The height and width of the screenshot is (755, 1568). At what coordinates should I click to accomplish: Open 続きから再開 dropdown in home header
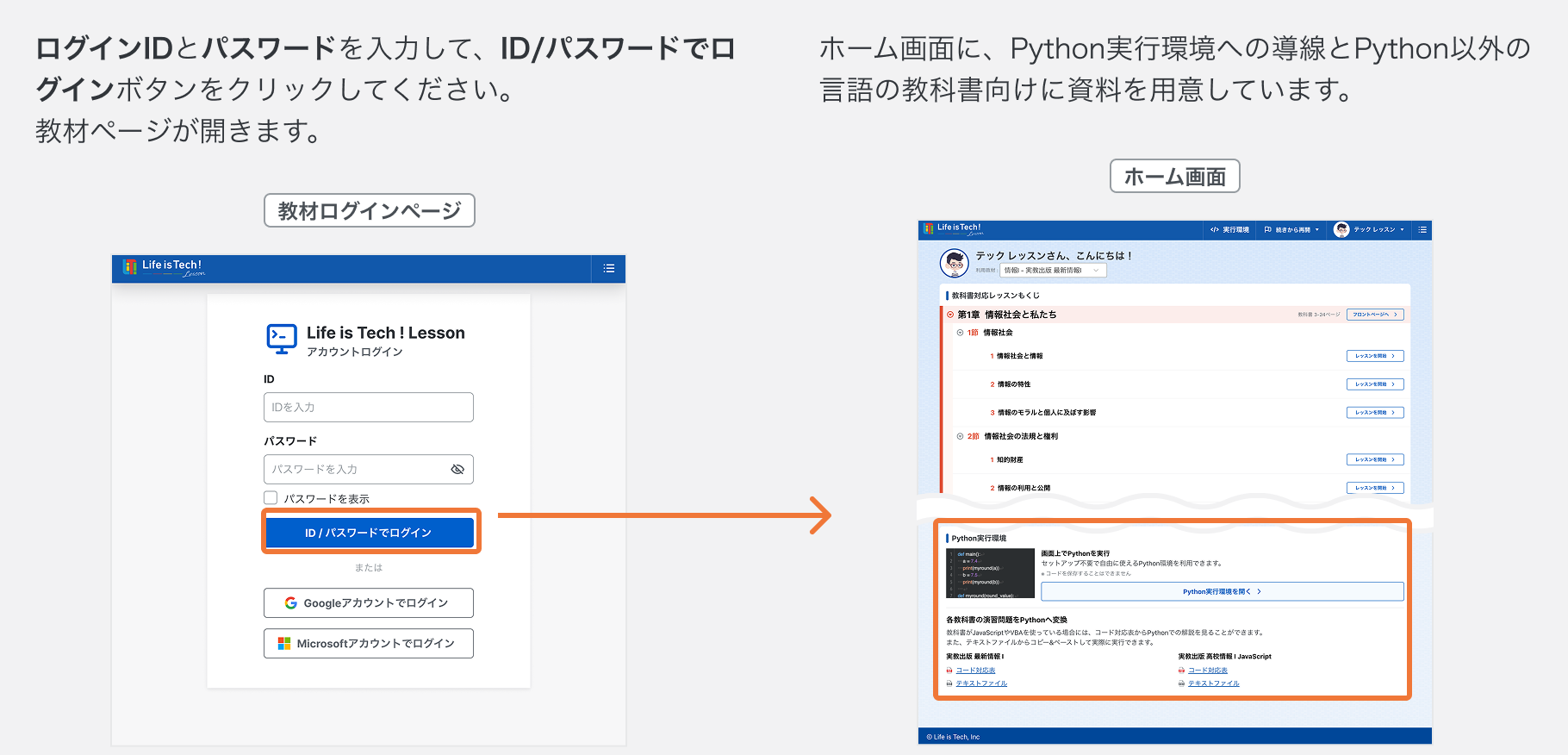coord(1291,229)
